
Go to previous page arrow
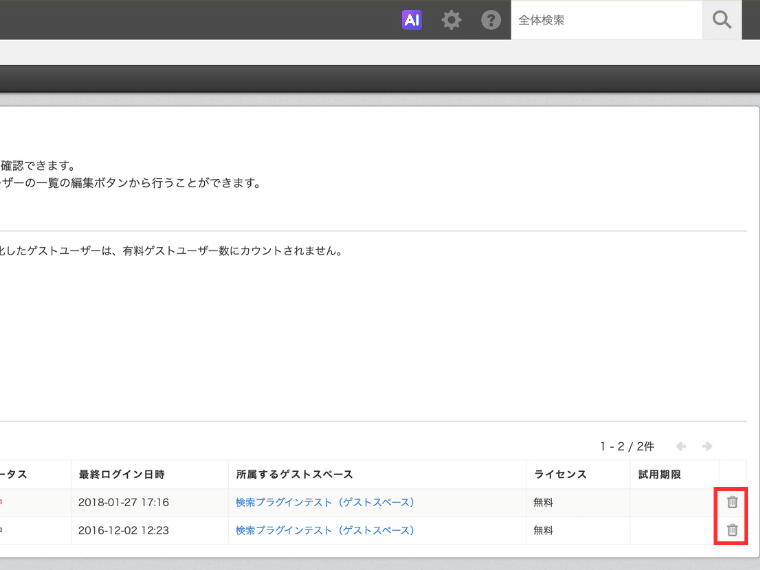click(x=681, y=446)
